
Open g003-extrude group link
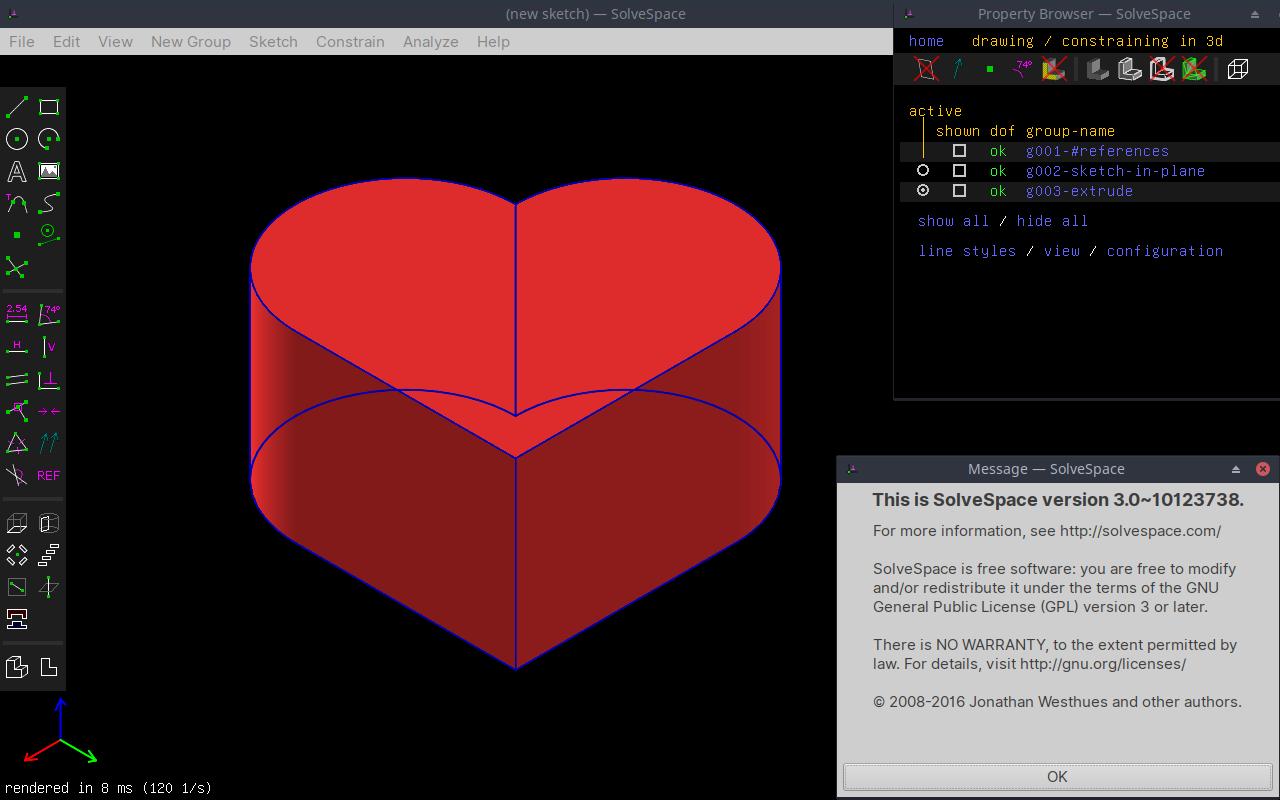(x=1079, y=191)
